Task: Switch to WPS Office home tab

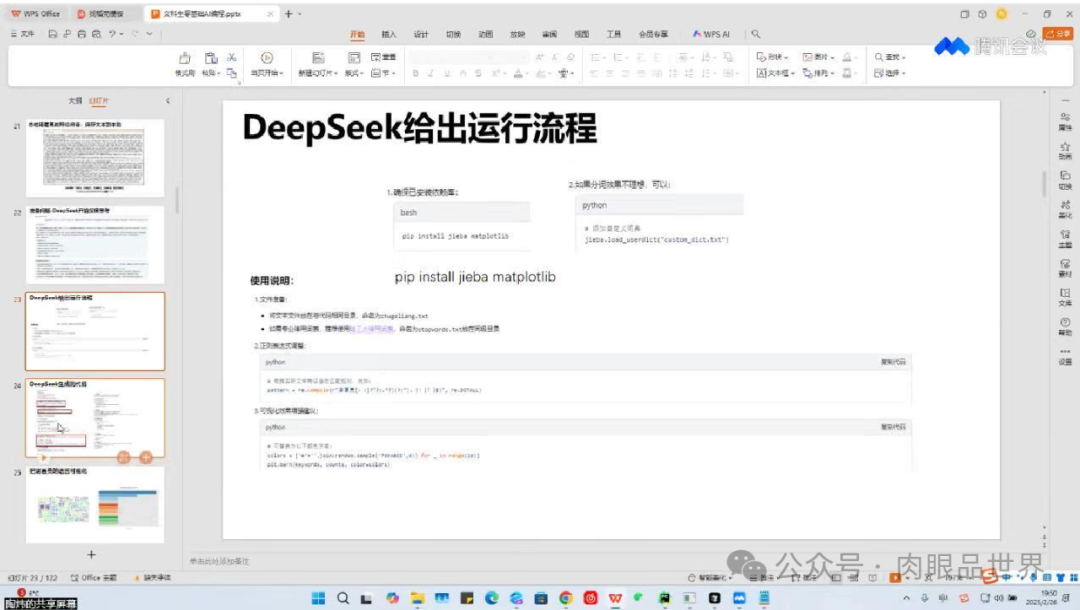Action: pos(35,14)
